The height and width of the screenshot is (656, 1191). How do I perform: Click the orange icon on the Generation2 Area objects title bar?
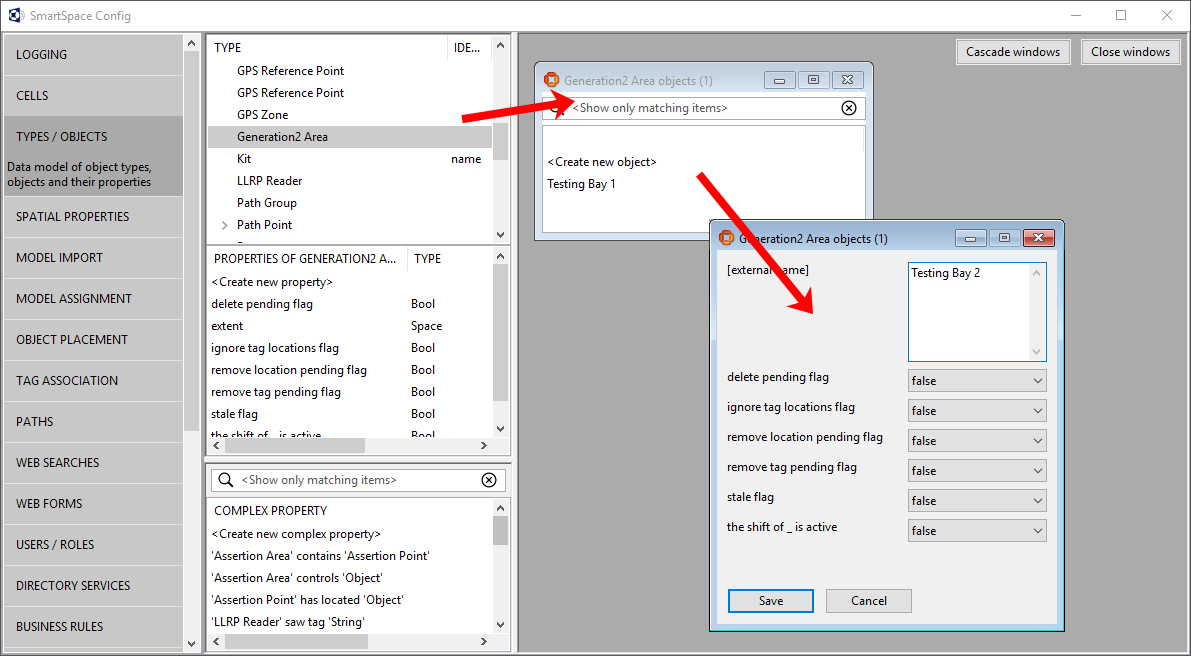(x=552, y=79)
